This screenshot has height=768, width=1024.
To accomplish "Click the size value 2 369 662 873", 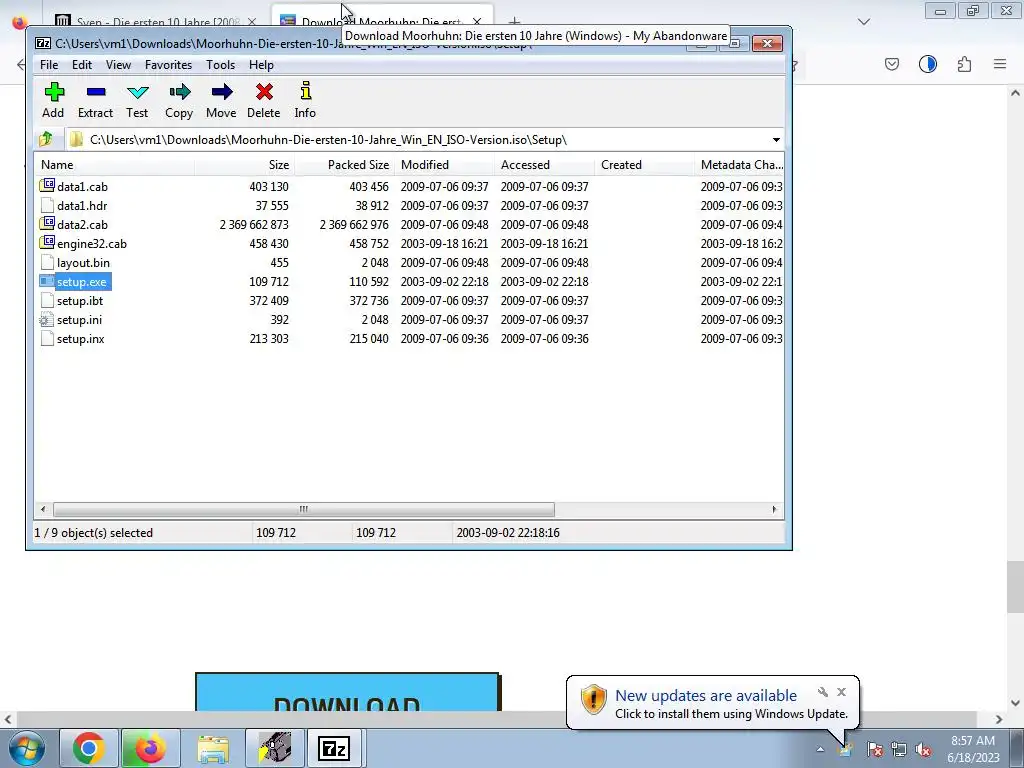I will (x=254, y=224).
